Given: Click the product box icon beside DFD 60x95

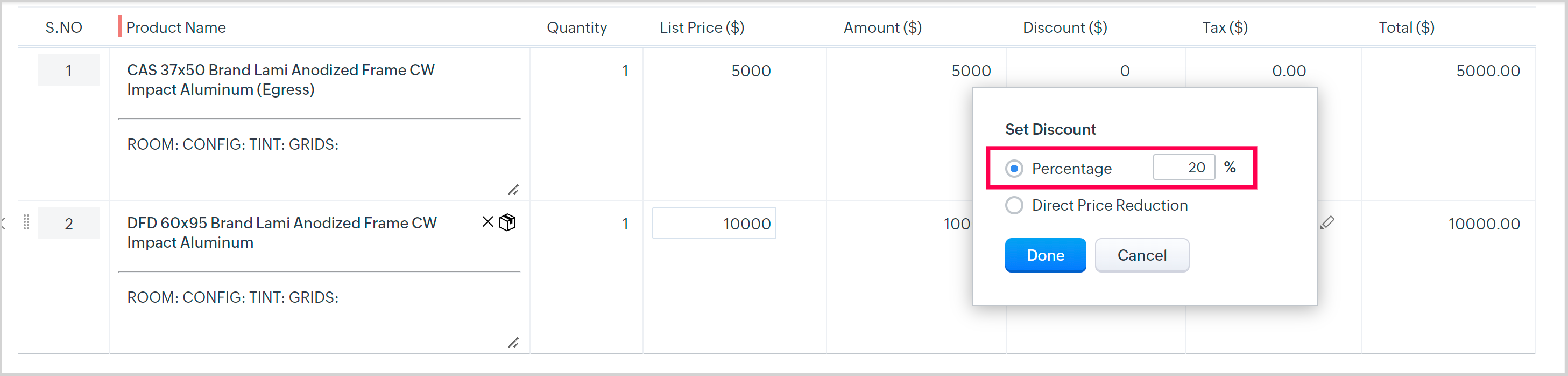Looking at the screenshot, I should [507, 222].
